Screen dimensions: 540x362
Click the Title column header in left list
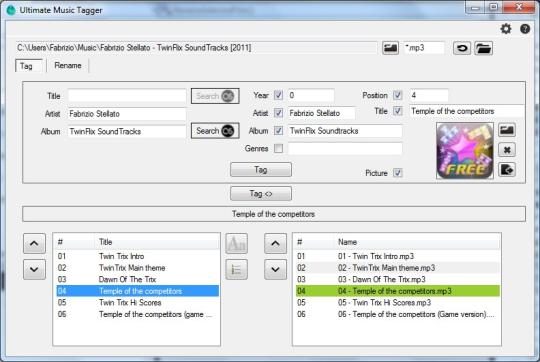coord(157,242)
